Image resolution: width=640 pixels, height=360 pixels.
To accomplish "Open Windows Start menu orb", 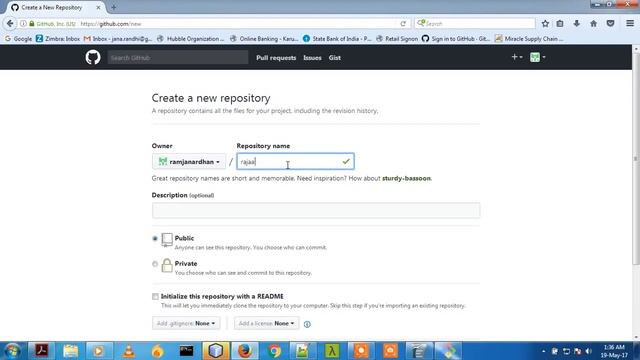I will [12, 351].
